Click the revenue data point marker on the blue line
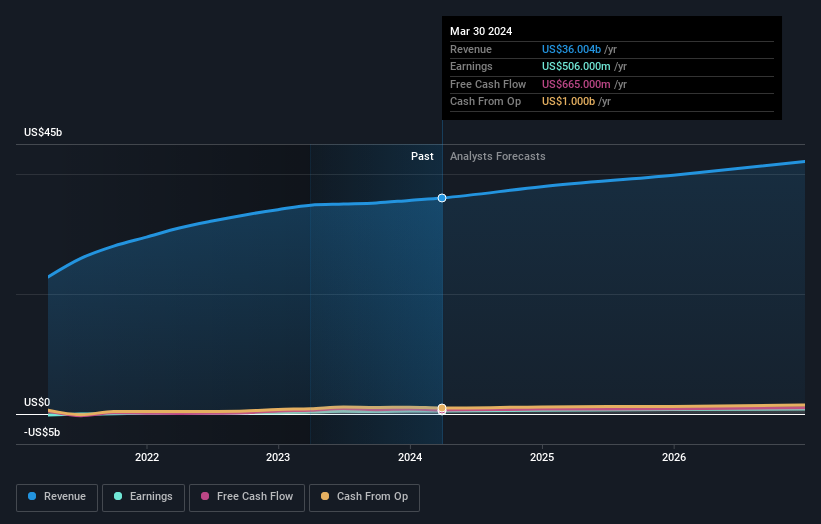The width and height of the screenshot is (821, 524). click(442, 198)
